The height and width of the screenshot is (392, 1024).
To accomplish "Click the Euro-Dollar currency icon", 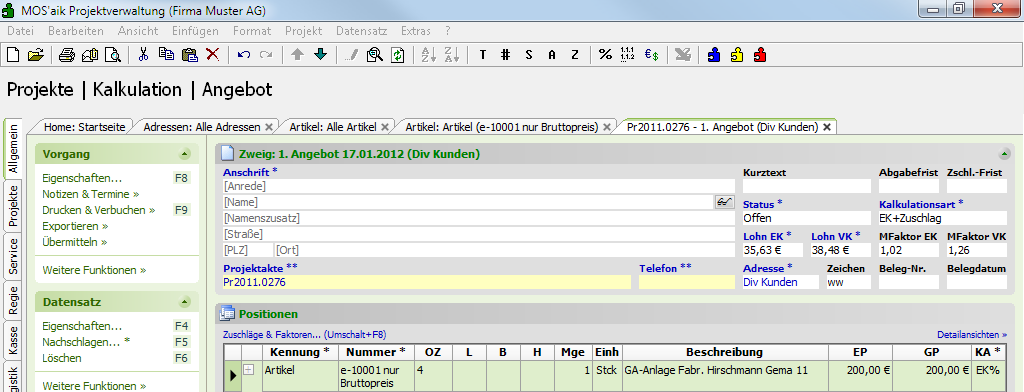I will click(x=651, y=55).
